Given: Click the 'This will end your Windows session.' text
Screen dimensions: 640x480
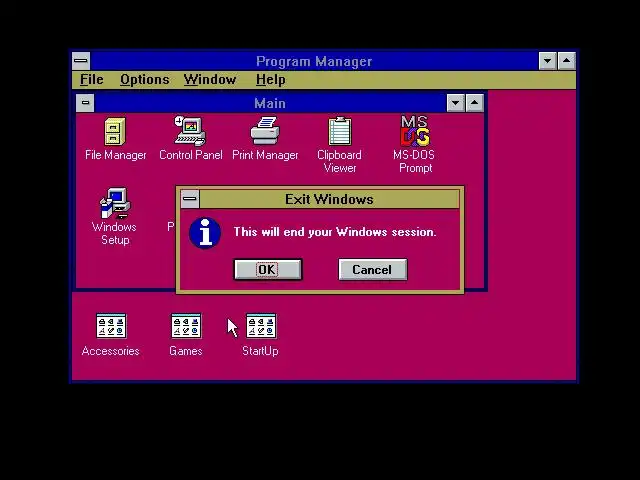Looking at the screenshot, I should (335, 232).
